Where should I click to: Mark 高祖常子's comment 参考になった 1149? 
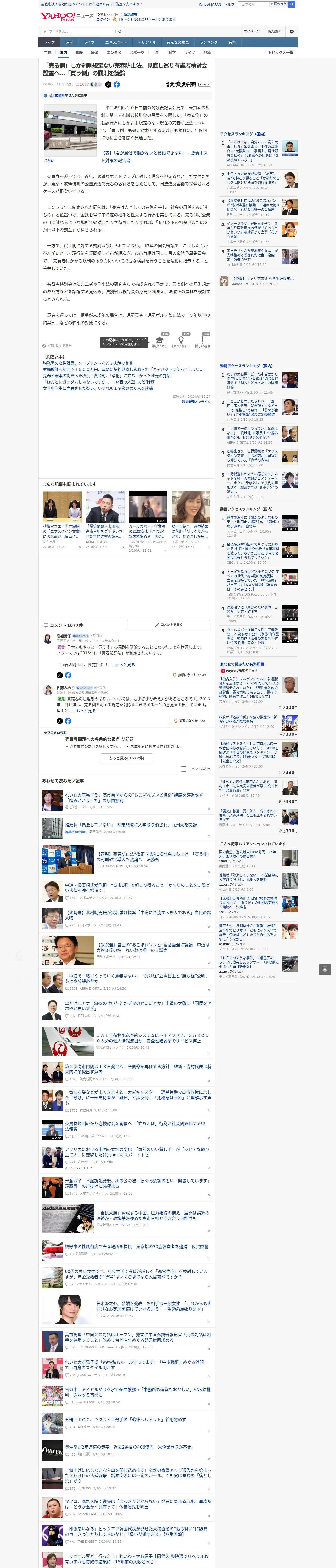click(x=190, y=675)
